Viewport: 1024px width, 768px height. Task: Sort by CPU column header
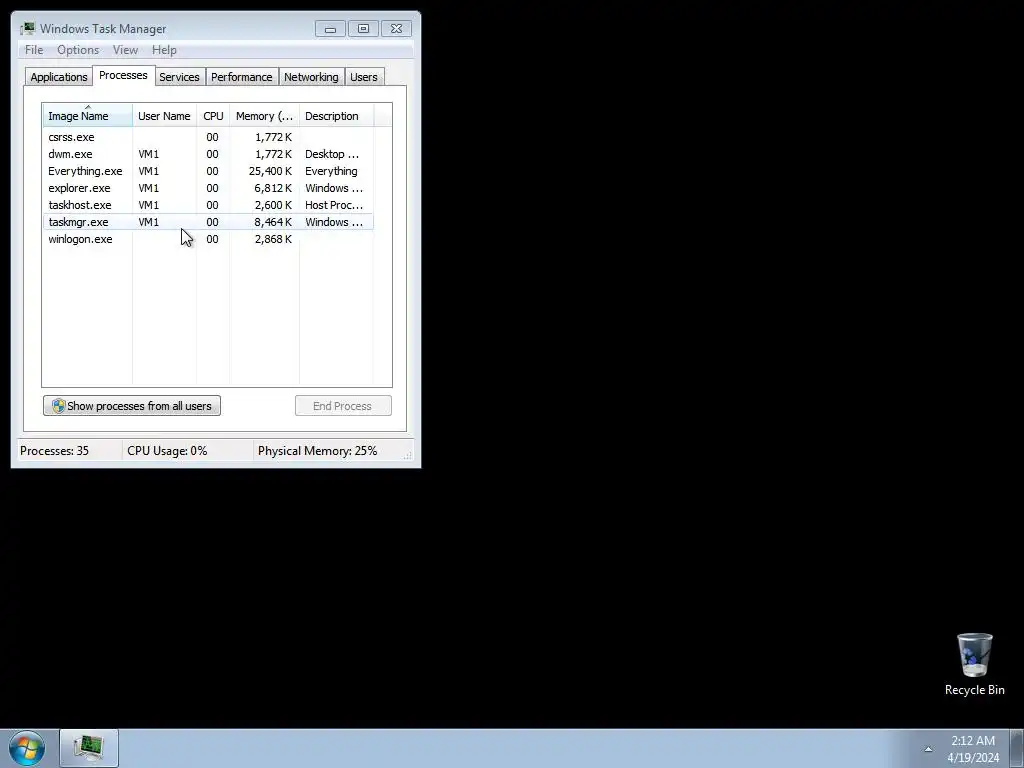[213, 116]
